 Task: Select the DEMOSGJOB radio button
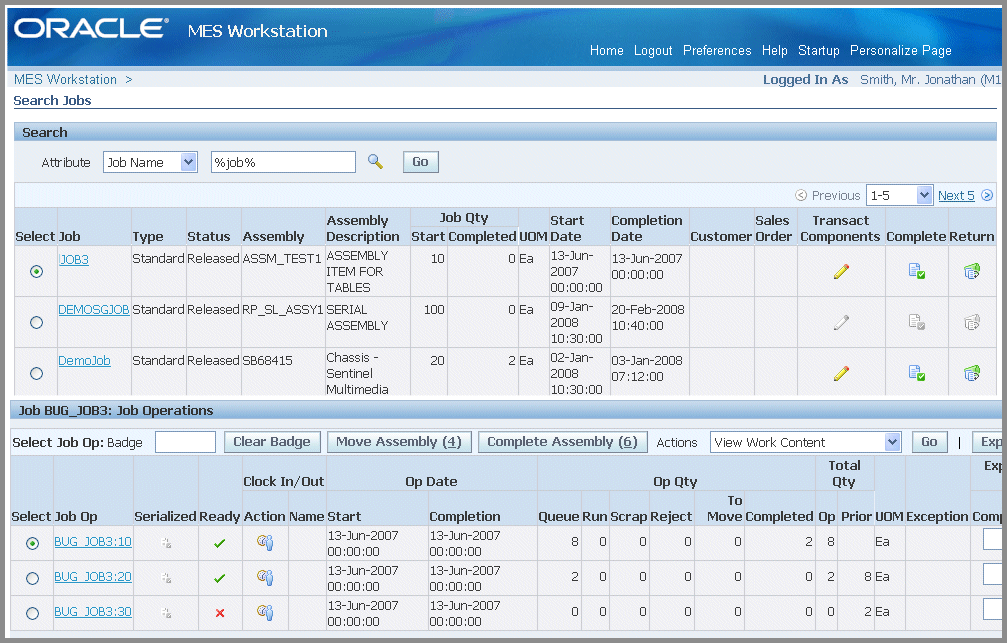37,322
